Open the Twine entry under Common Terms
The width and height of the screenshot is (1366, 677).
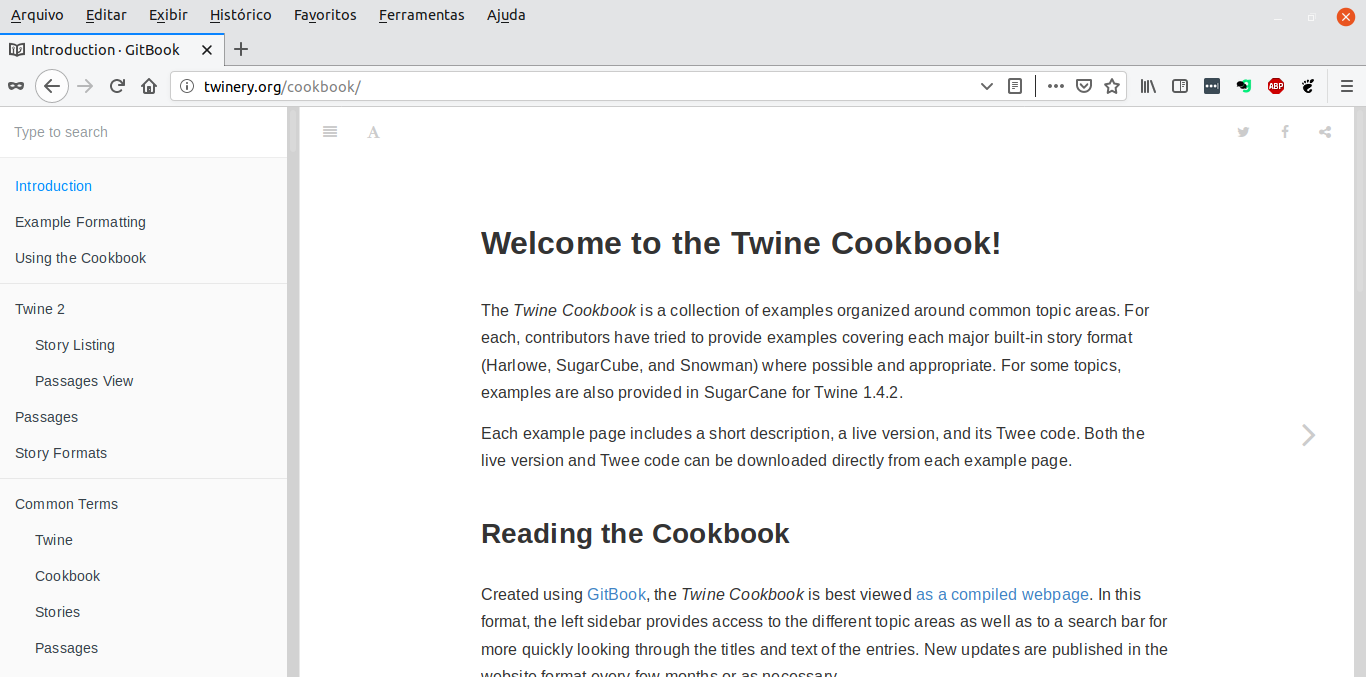coord(54,540)
